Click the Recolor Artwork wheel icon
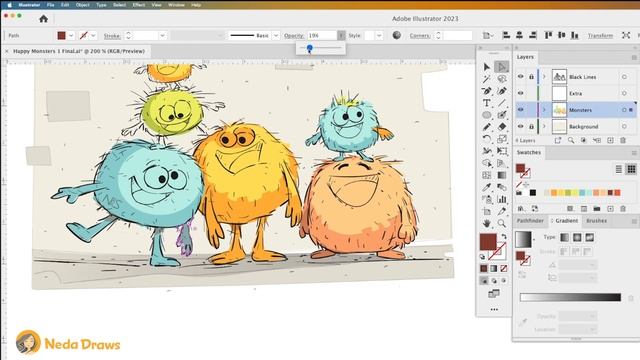The image size is (640, 360). click(396, 36)
